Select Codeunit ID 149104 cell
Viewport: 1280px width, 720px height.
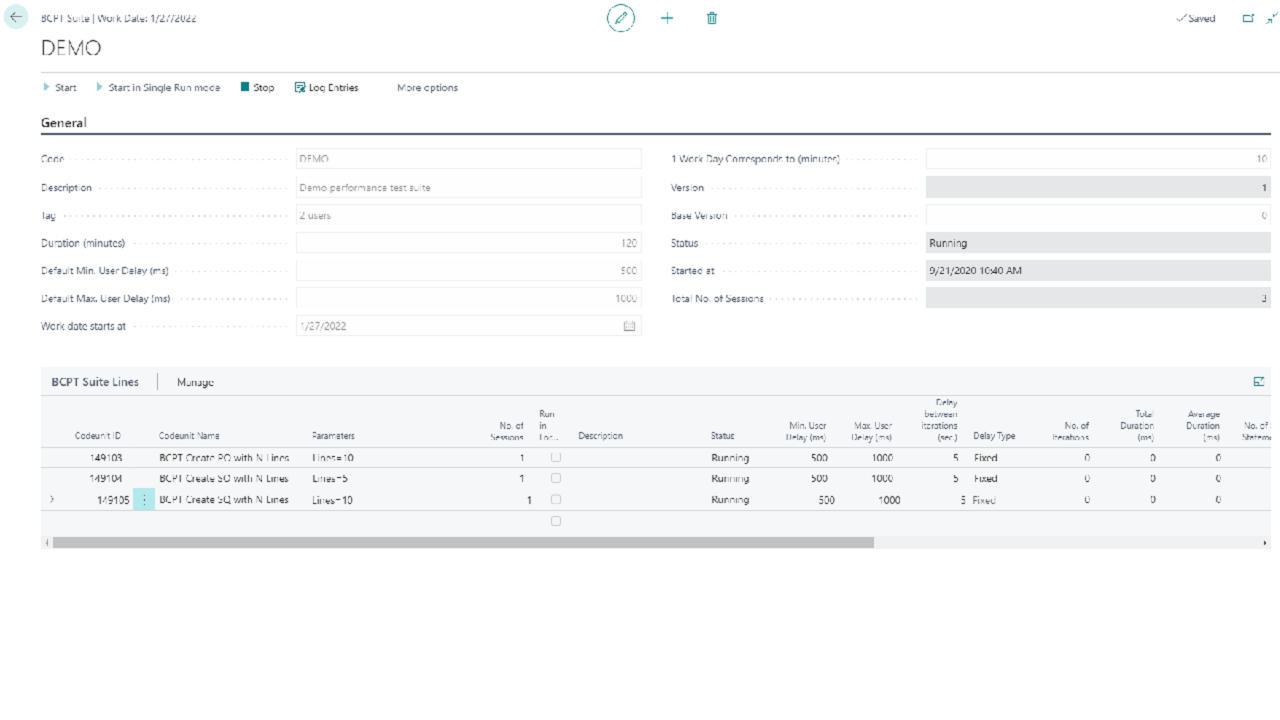[106, 478]
